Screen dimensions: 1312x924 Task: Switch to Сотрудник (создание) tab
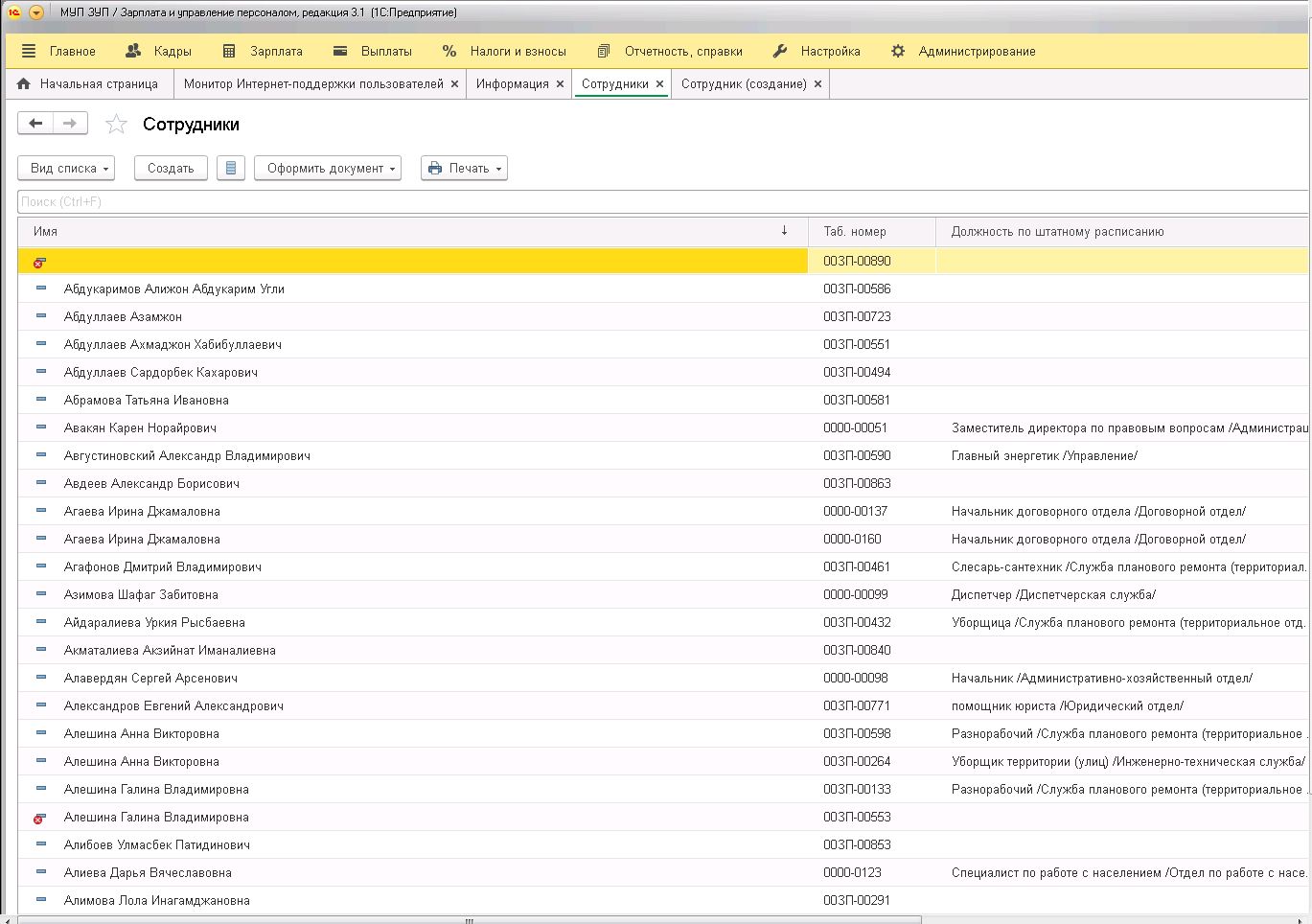744,84
